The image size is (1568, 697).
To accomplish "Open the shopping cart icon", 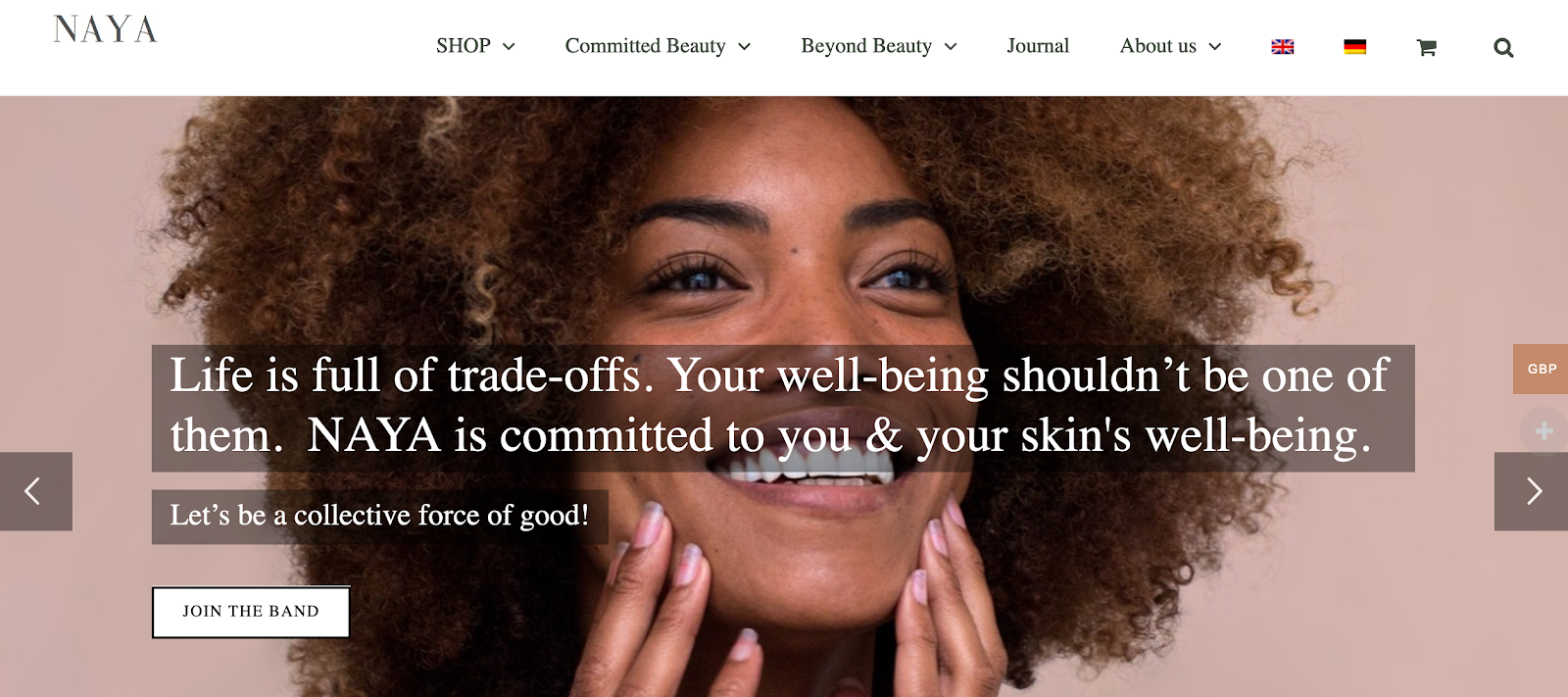I will (1427, 47).
